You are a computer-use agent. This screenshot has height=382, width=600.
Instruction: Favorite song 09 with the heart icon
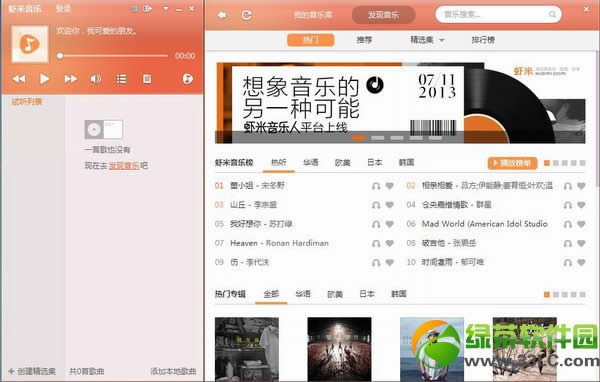[x=390, y=263]
